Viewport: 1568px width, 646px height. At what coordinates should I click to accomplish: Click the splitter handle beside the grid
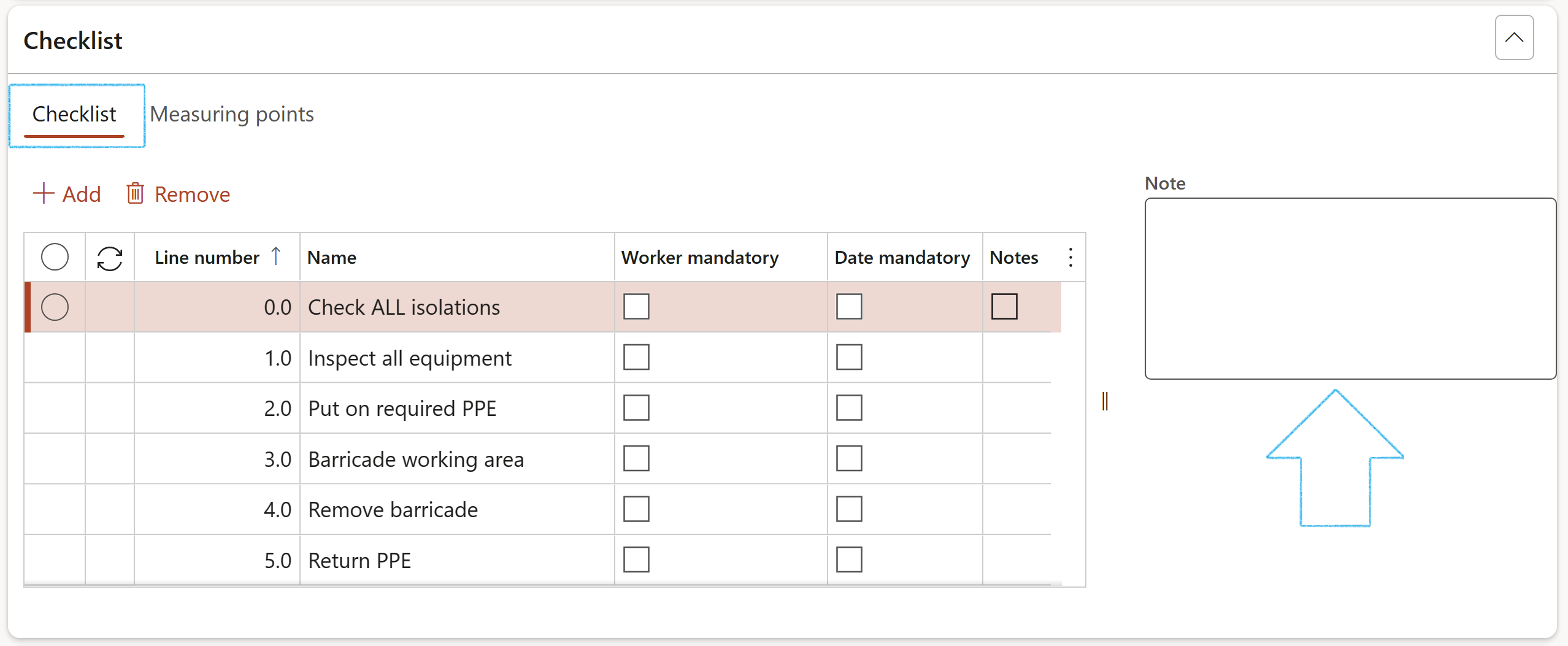(1105, 401)
